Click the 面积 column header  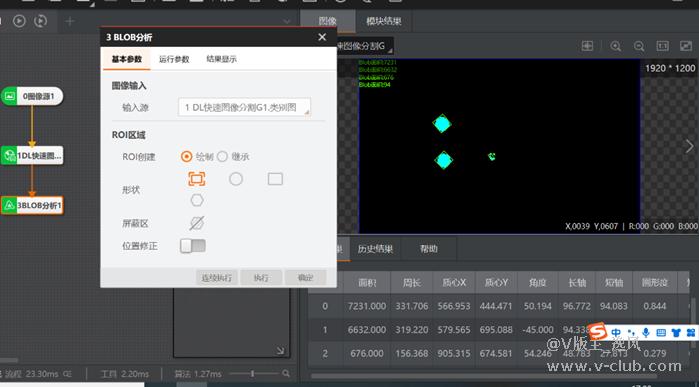click(x=368, y=282)
